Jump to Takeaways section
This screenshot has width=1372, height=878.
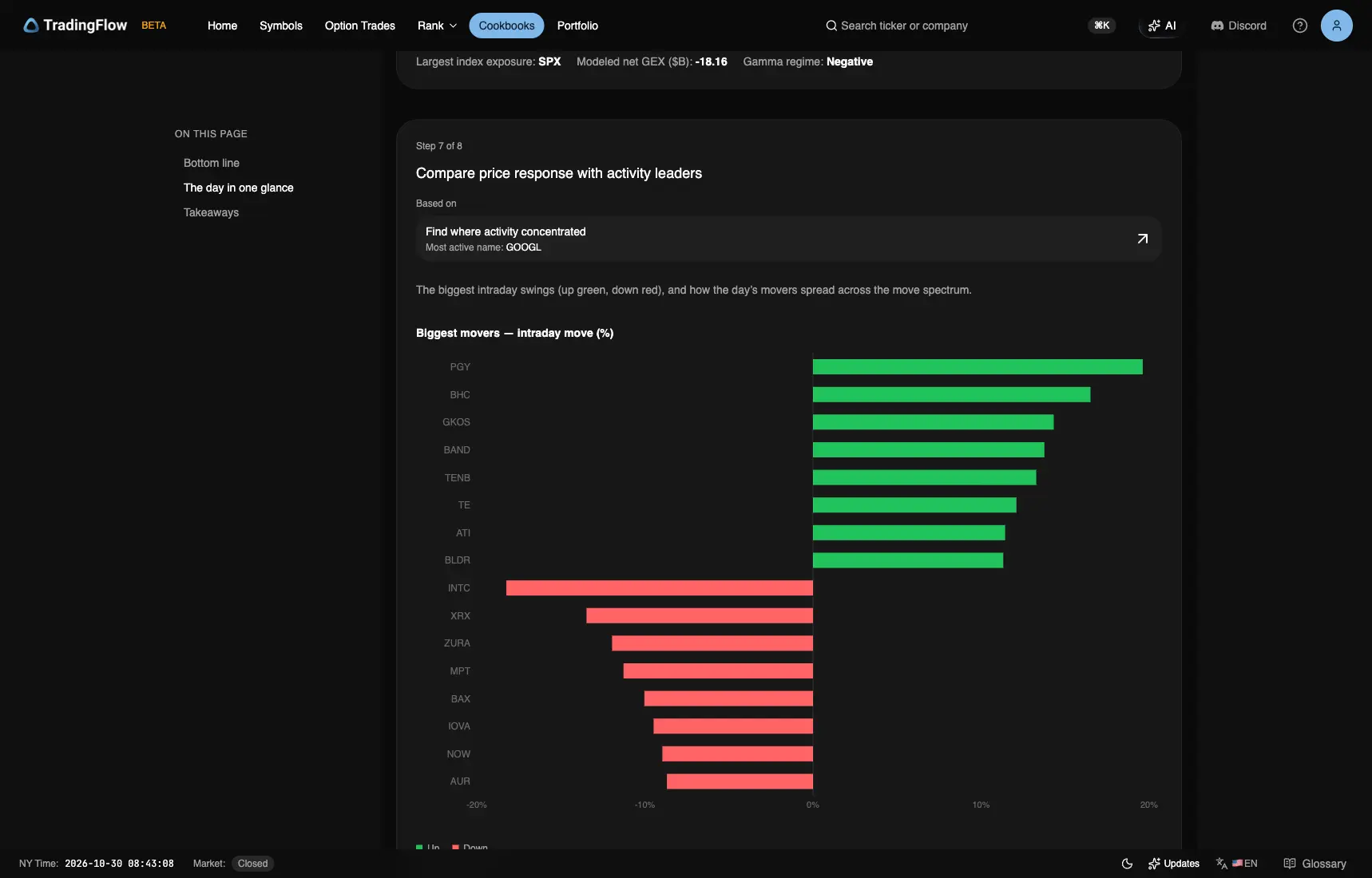coord(212,212)
